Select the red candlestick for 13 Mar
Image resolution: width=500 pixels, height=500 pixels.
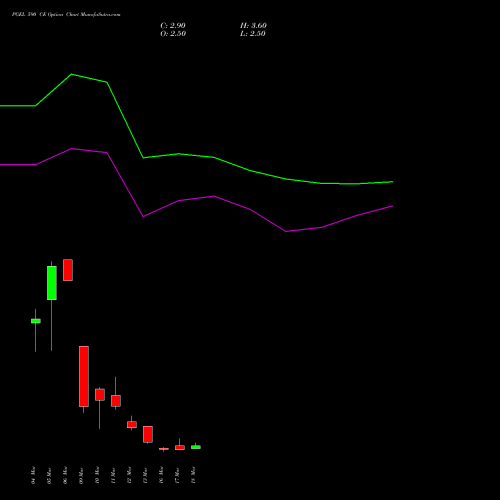[x=148, y=434]
